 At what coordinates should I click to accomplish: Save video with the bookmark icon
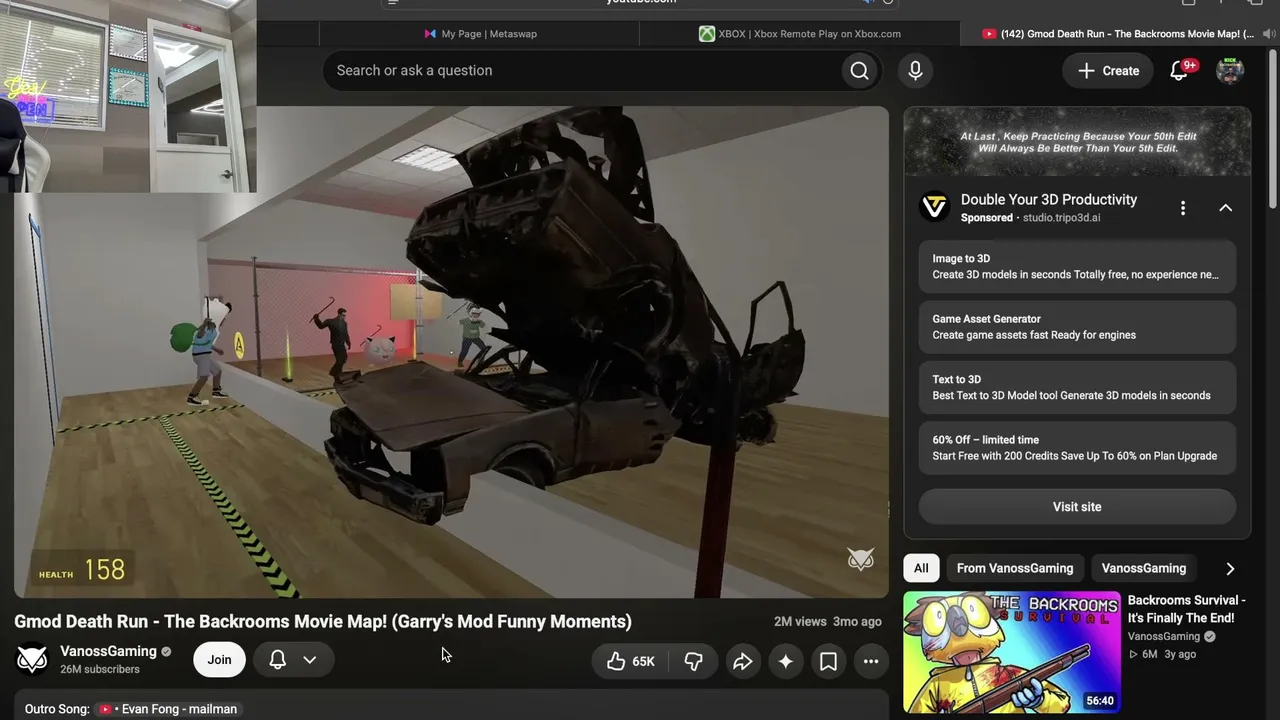828,661
